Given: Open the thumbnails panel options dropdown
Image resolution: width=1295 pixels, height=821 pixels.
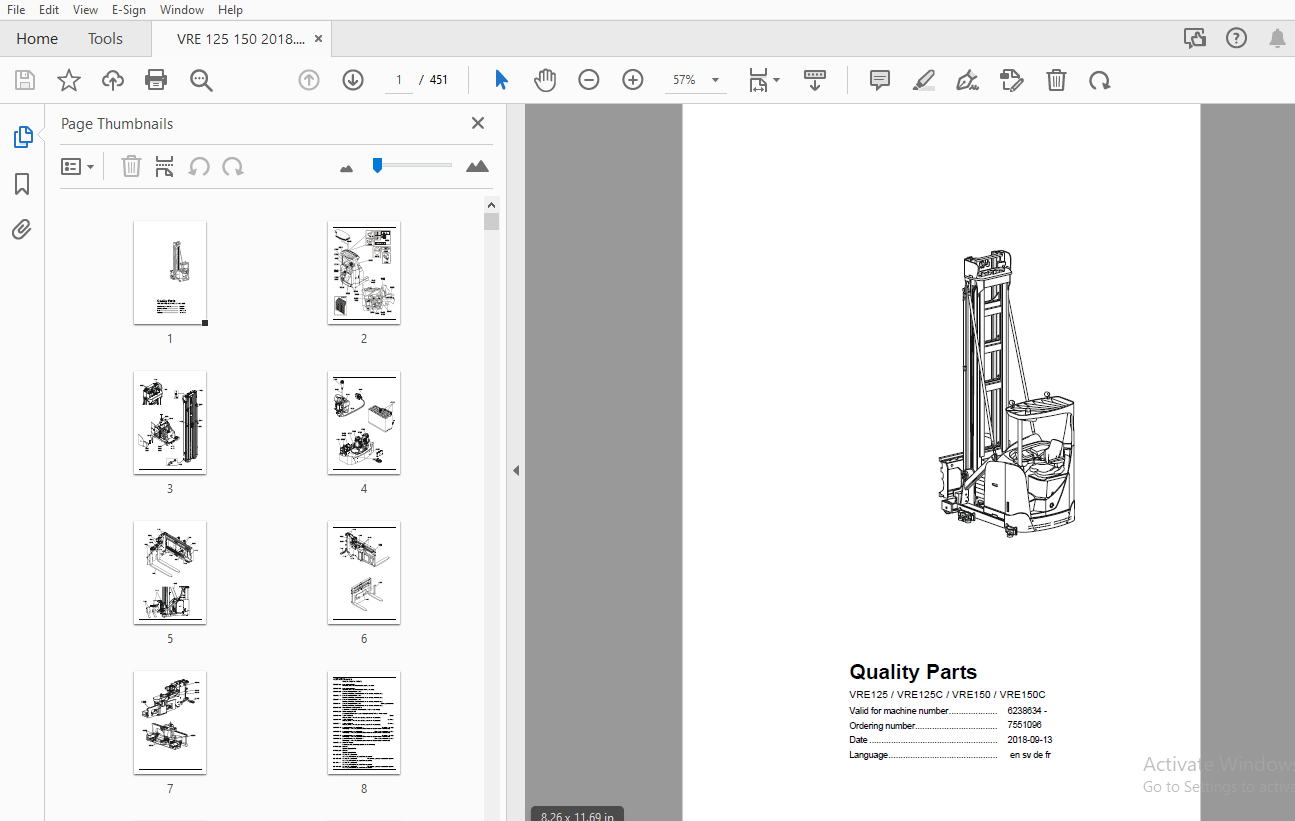Looking at the screenshot, I should (77, 166).
